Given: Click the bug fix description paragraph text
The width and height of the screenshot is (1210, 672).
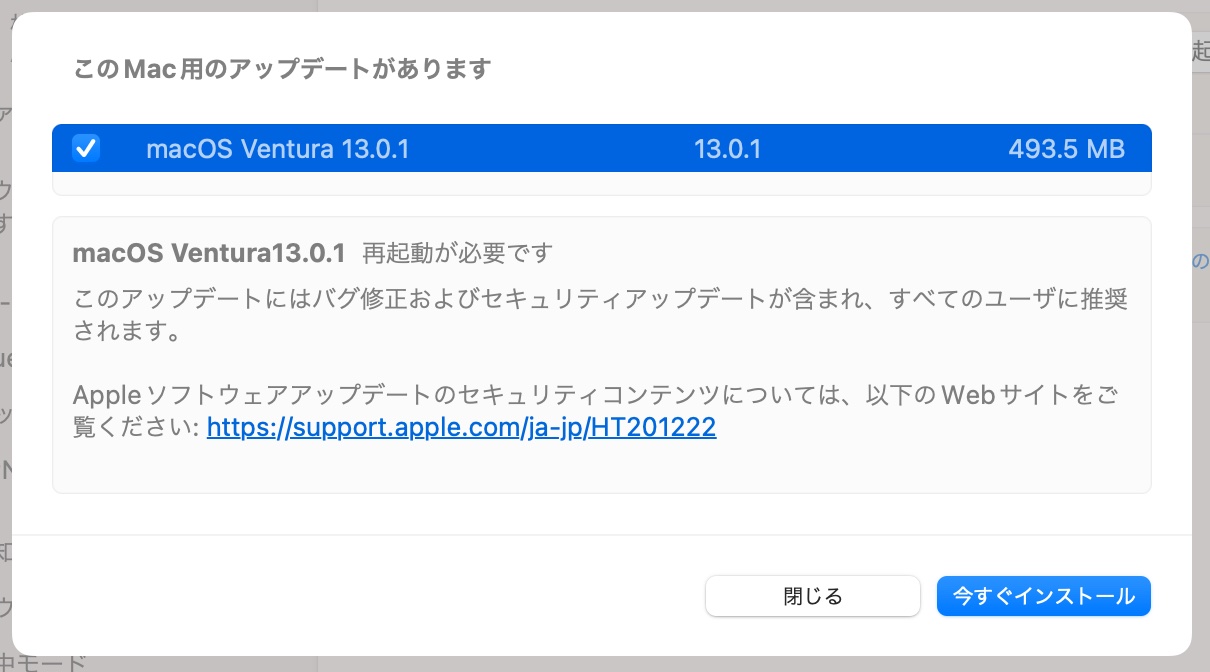Looking at the screenshot, I should [600, 315].
